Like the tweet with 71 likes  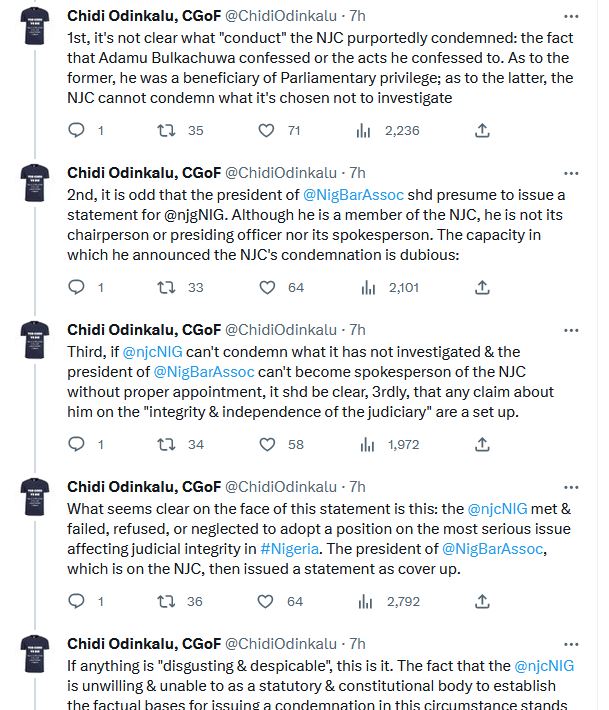(x=266, y=130)
